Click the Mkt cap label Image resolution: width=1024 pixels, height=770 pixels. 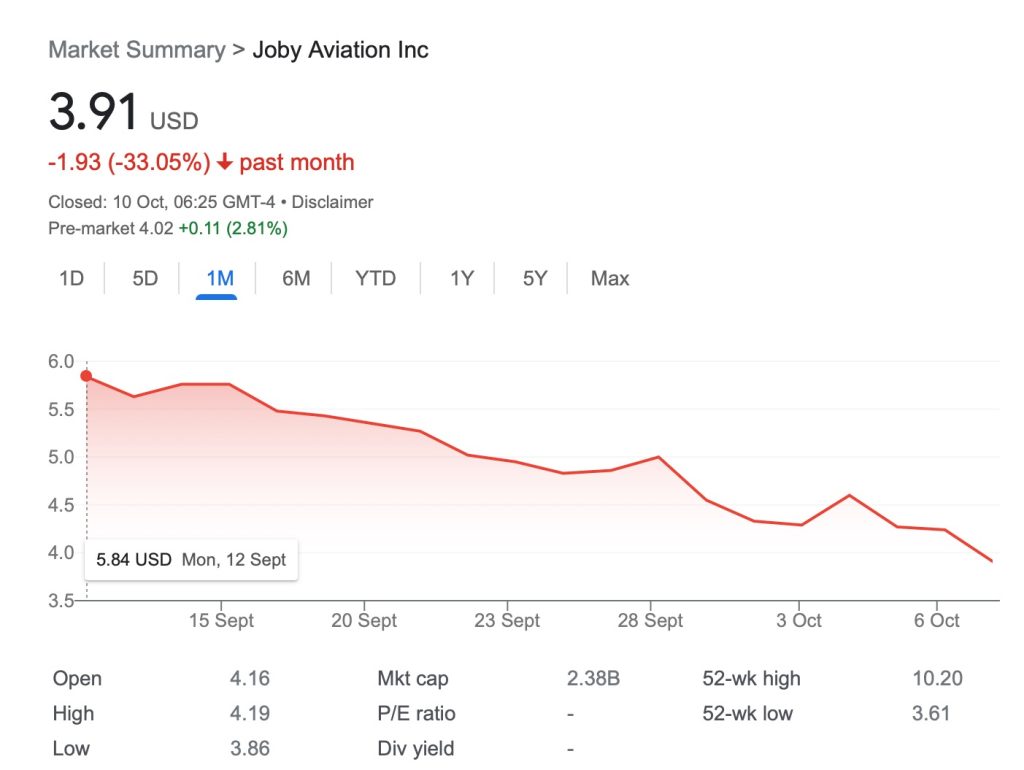413,679
